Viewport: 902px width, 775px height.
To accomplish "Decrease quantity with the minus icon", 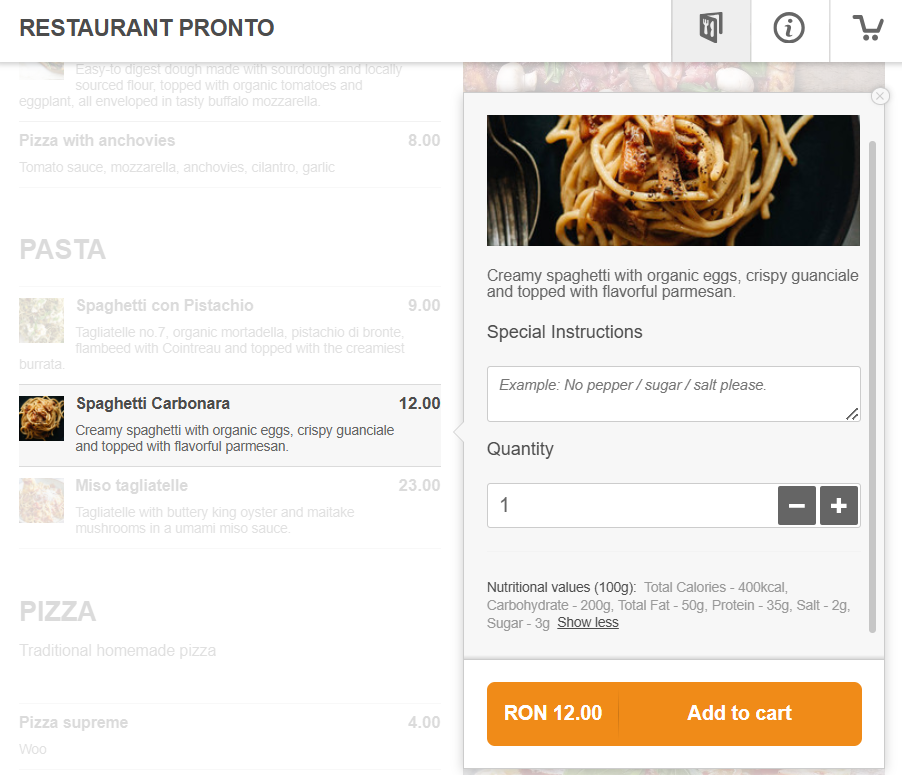I will point(796,505).
